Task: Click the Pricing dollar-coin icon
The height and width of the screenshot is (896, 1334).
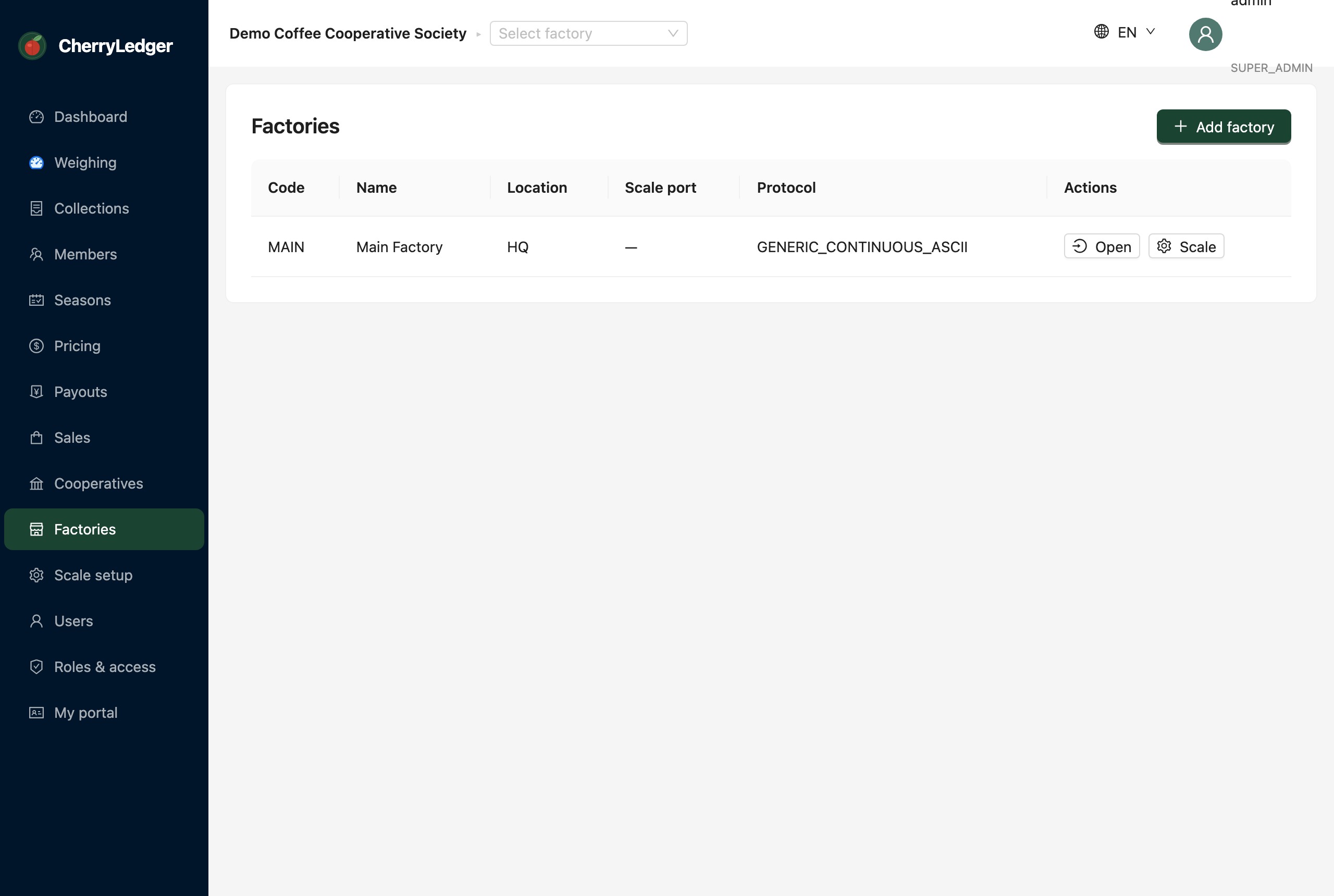Action: (36, 346)
